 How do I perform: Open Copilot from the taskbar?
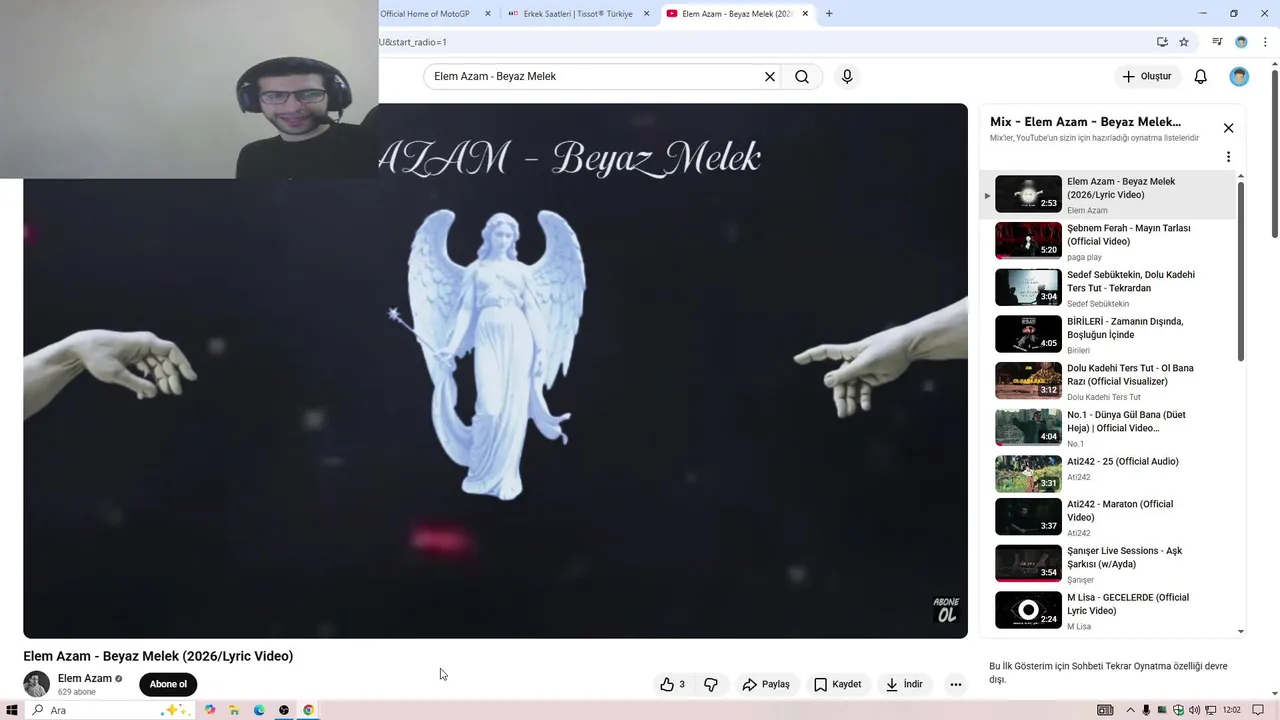tap(209, 710)
